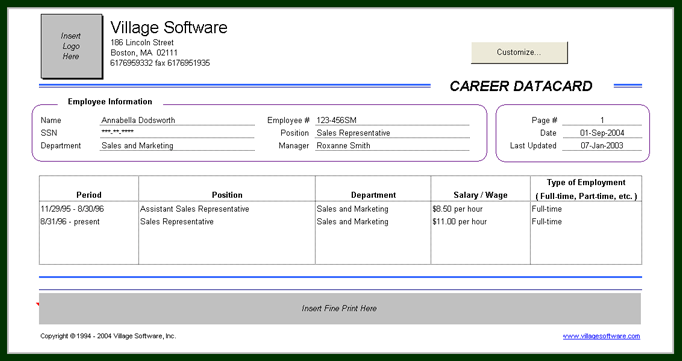Click the Name field with Annabella Dodsworth

point(177,120)
